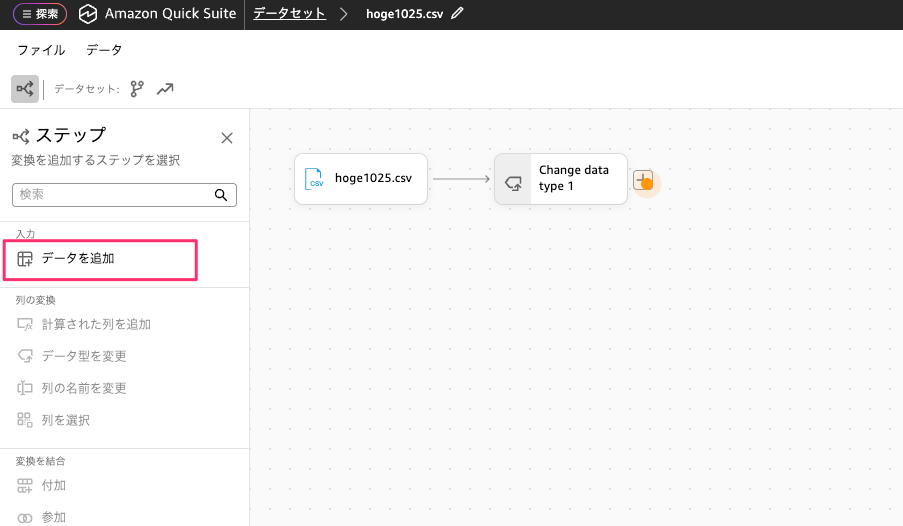Select データ型を変更 step

[x=84, y=356]
